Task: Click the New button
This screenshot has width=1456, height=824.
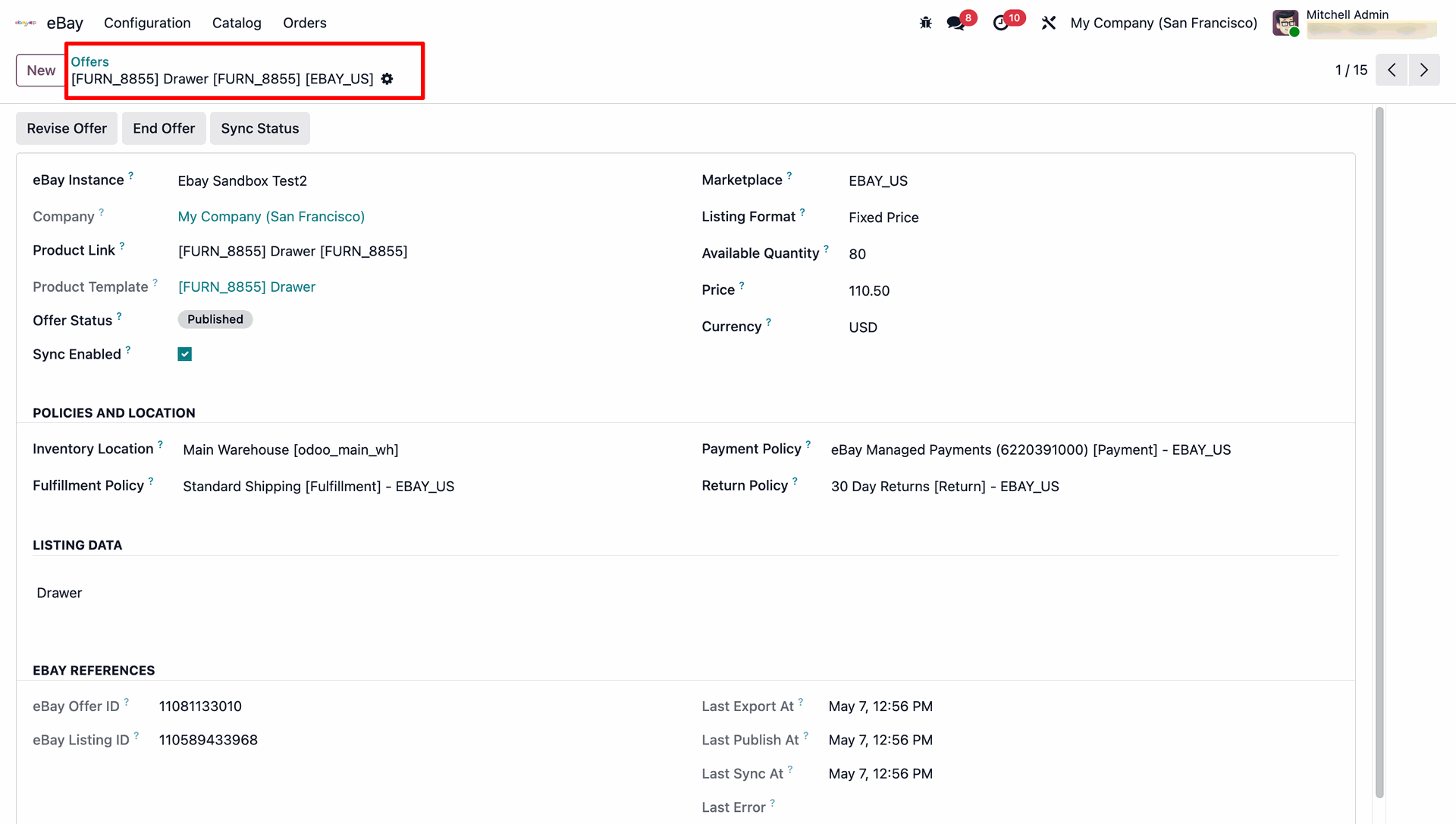Action: click(41, 70)
